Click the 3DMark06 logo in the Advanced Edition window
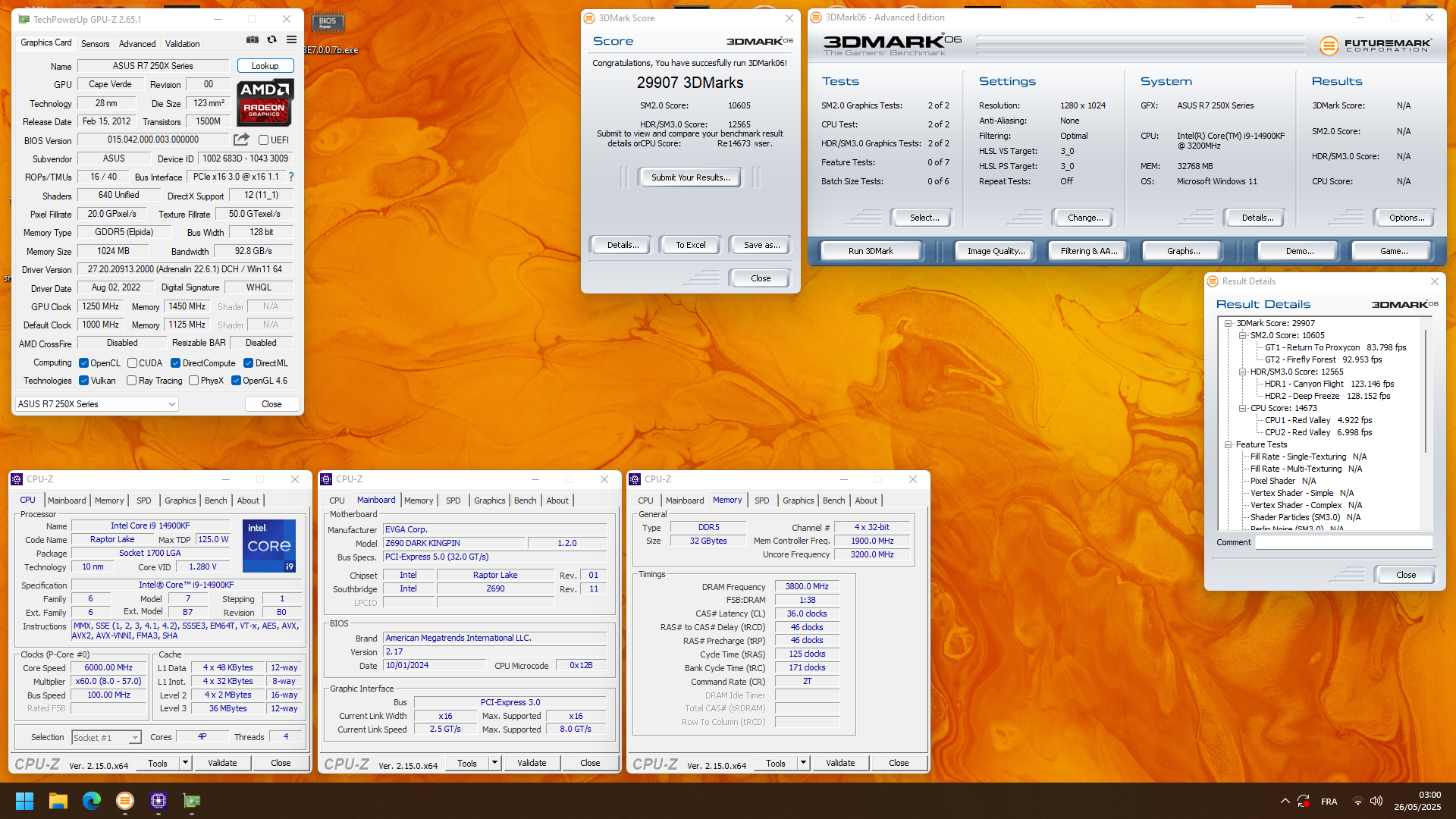1456x819 pixels. coord(892,45)
